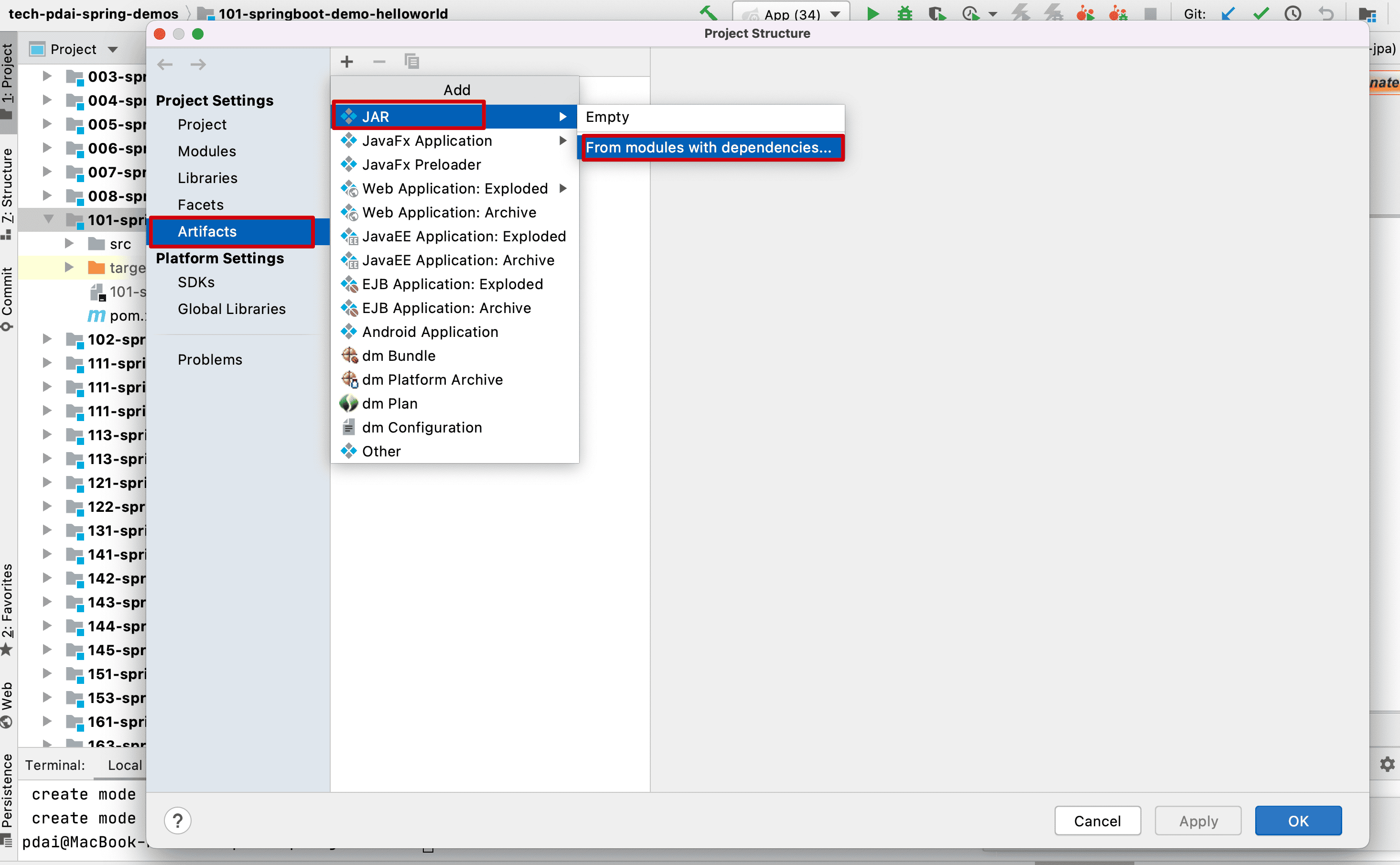Image resolution: width=1400 pixels, height=865 pixels.
Task: Click the help question mark button
Action: point(178,821)
